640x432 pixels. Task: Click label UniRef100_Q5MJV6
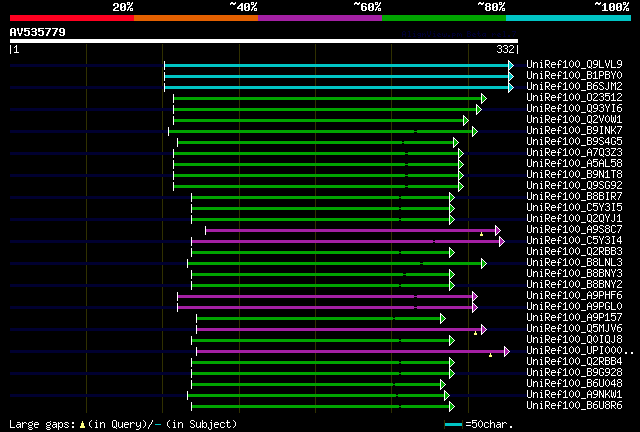pyautogui.click(x=574, y=329)
